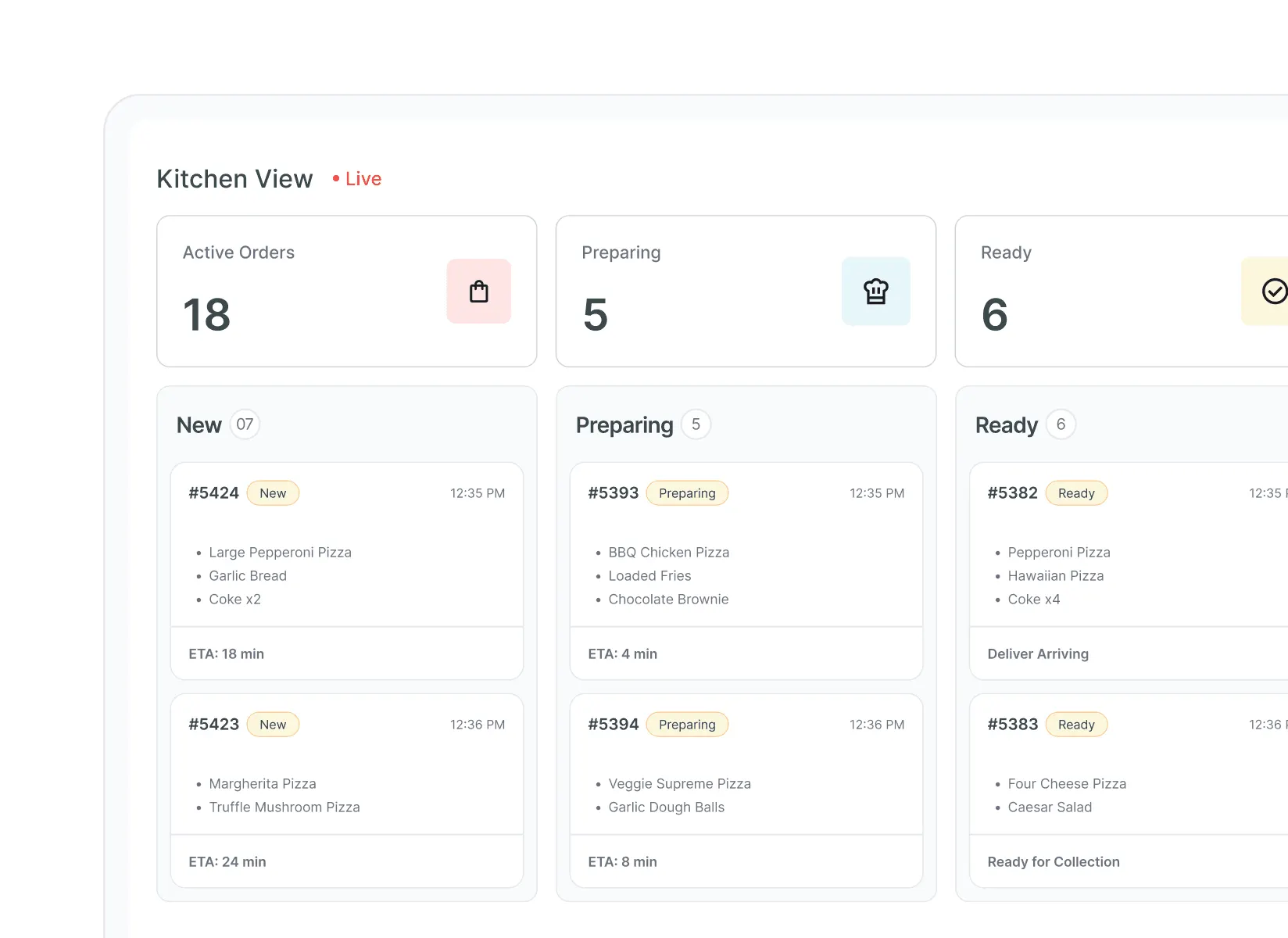Select the Preparing summary count 5
Image resolution: width=1288 pixels, height=938 pixels.
(596, 315)
